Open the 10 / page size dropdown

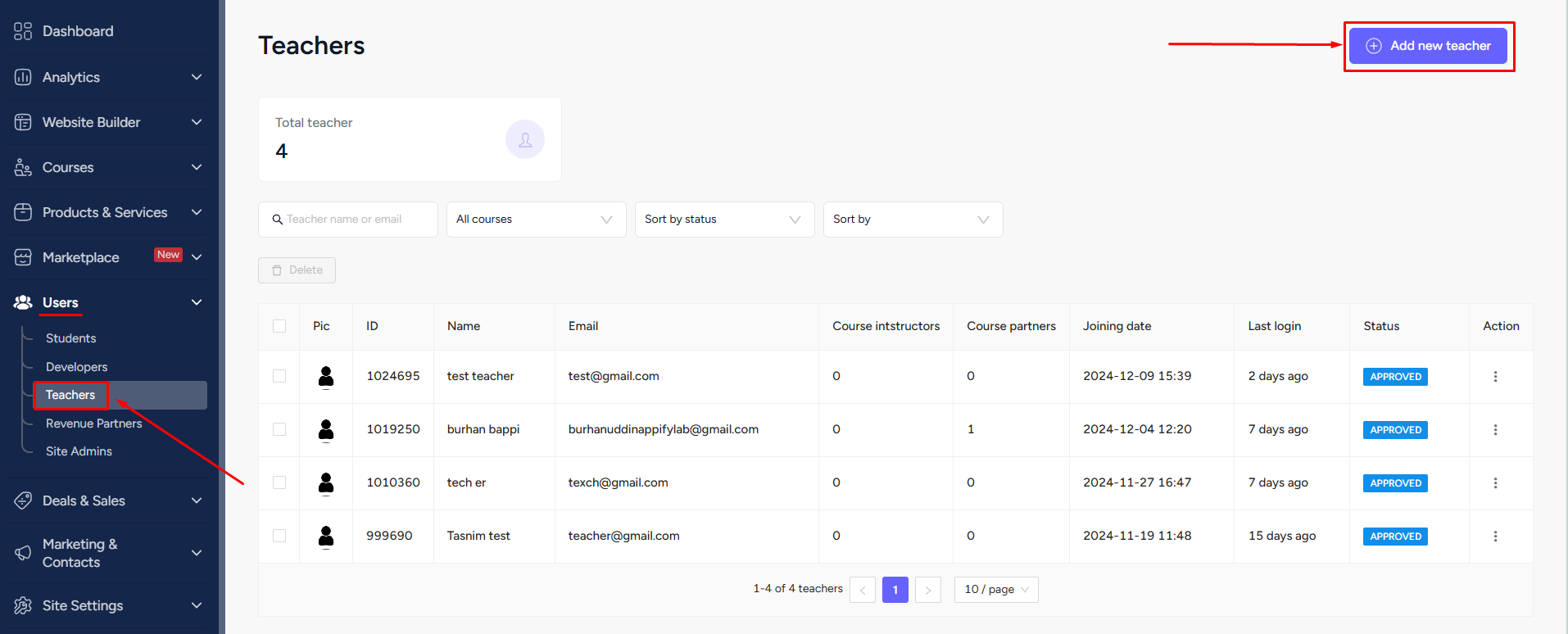tap(996, 590)
